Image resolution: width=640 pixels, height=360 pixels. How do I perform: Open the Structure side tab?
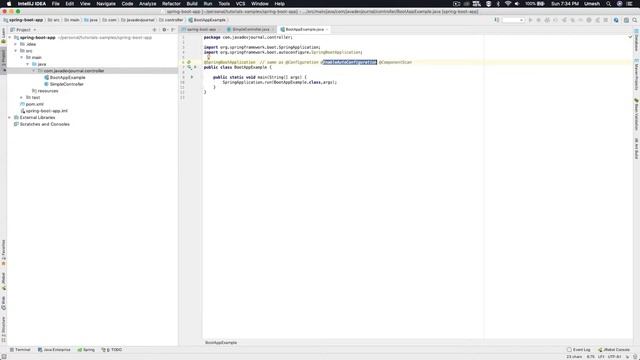pyautogui.click(x=4, y=329)
